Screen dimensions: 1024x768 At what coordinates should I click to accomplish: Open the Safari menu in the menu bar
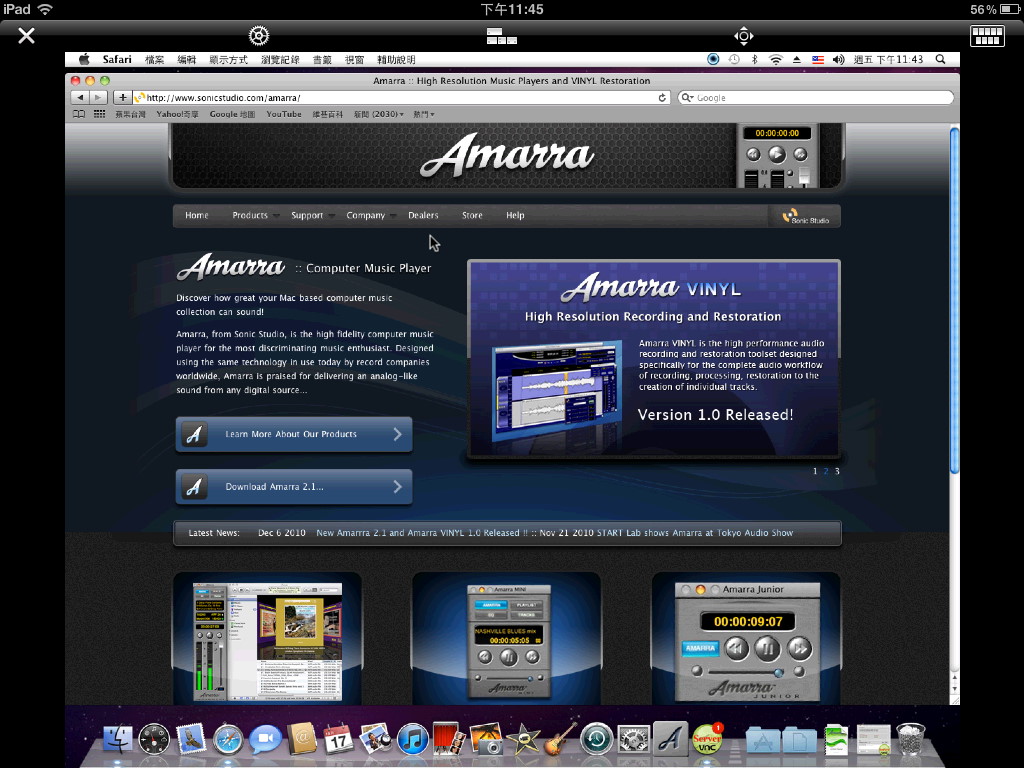[117, 59]
